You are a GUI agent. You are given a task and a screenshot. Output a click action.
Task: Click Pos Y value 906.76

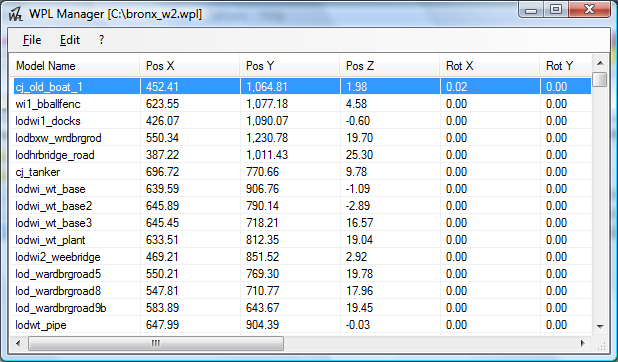pyautogui.click(x=262, y=188)
